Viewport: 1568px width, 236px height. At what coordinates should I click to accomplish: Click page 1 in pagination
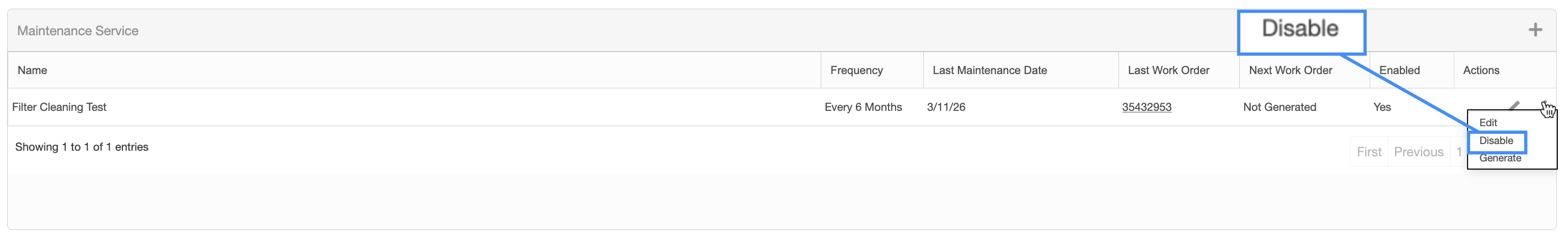coord(1458,152)
